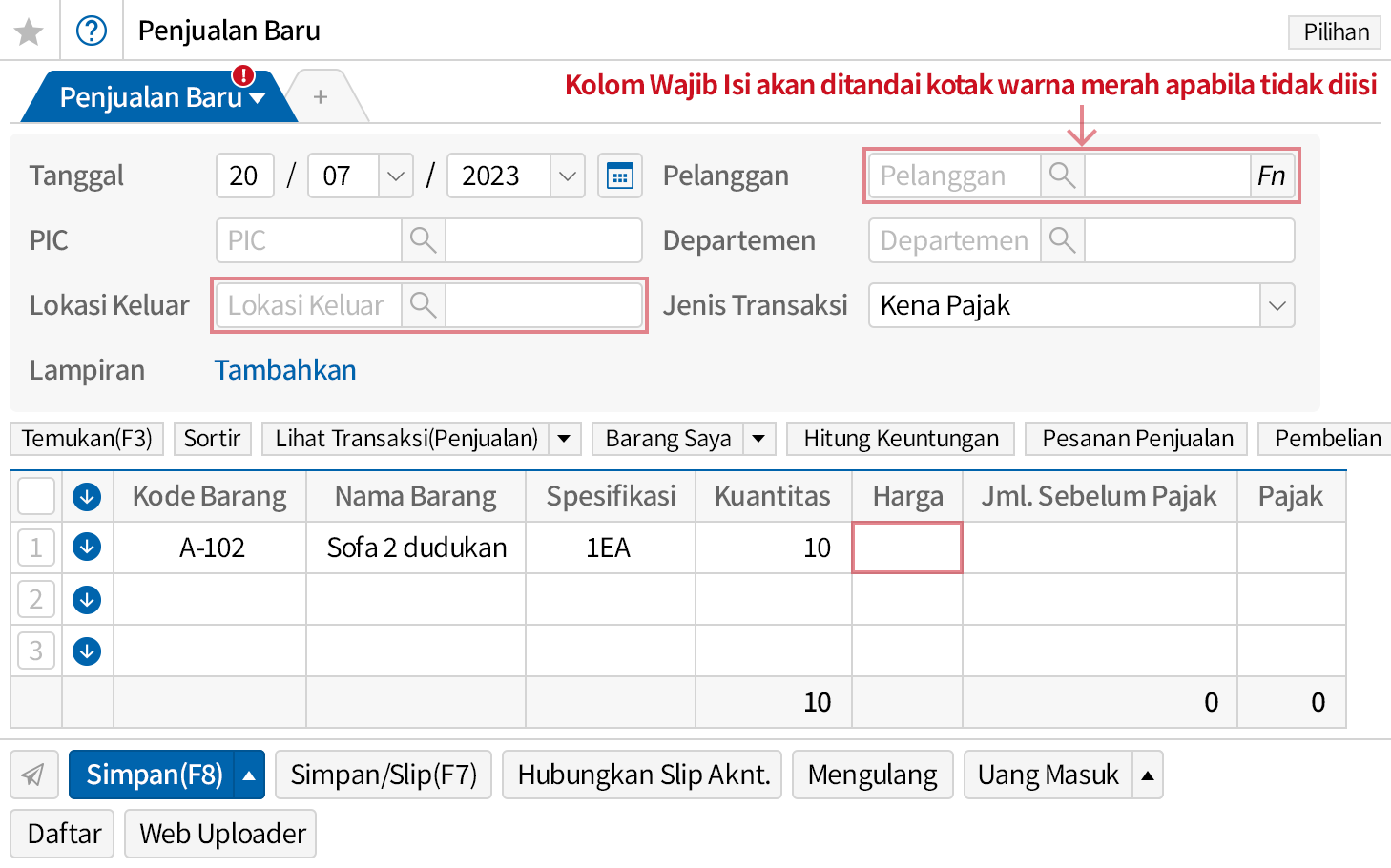This screenshot has height=868, width=1391.
Task: Click the Simpan(F8) button
Action: click(155, 775)
